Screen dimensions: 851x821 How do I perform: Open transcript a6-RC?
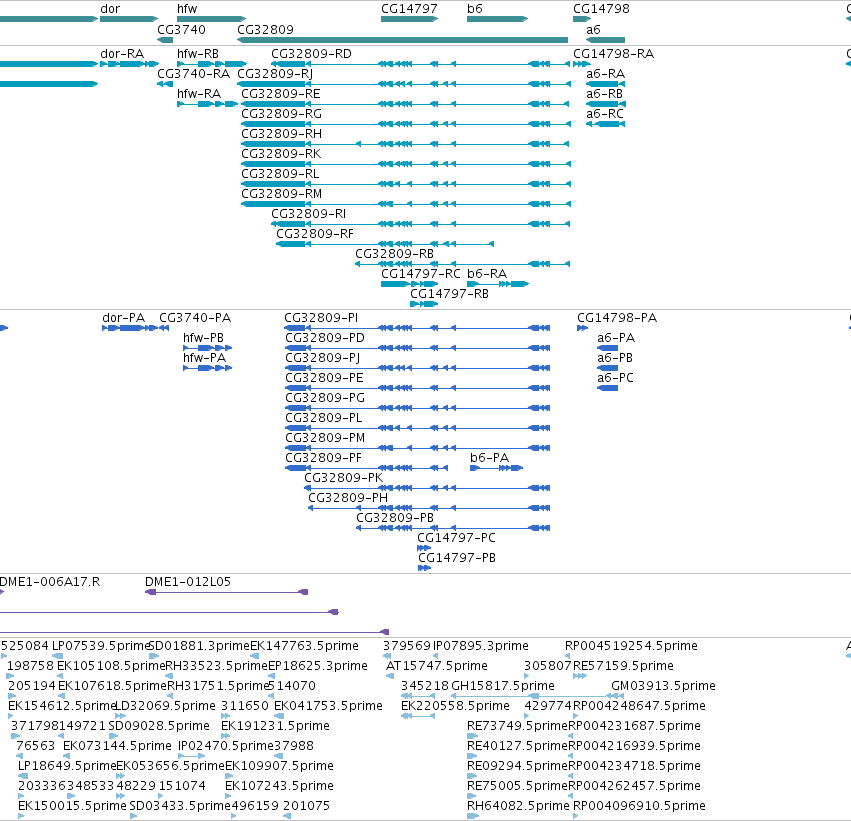coord(605,114)
